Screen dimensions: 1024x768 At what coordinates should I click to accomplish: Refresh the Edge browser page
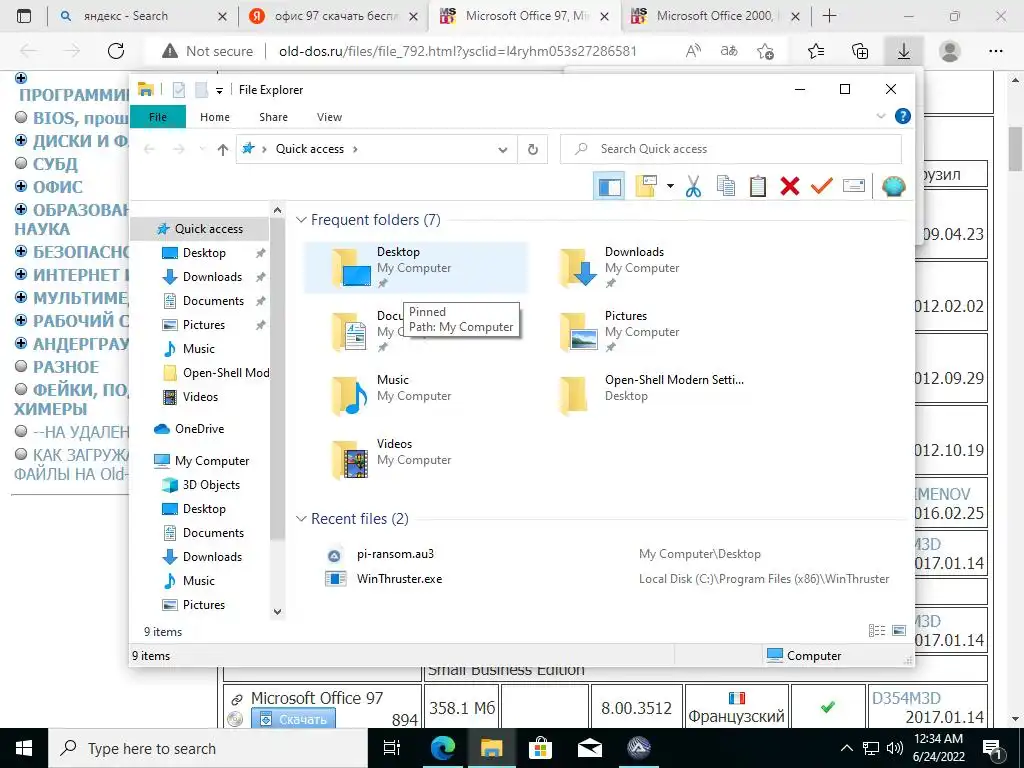click(116, 51)
